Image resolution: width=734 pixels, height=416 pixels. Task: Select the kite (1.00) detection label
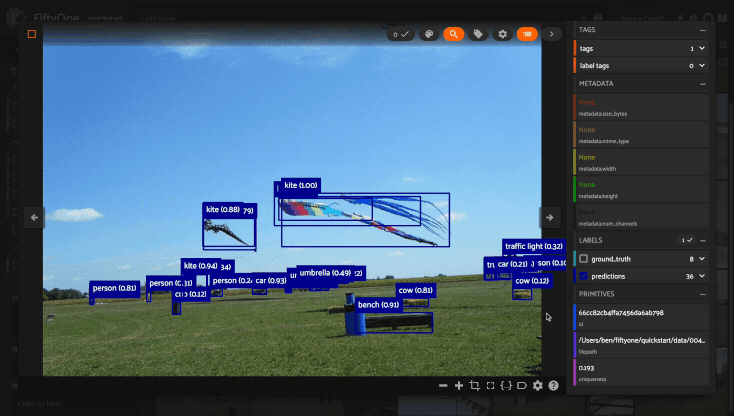(x=301, y=185)
